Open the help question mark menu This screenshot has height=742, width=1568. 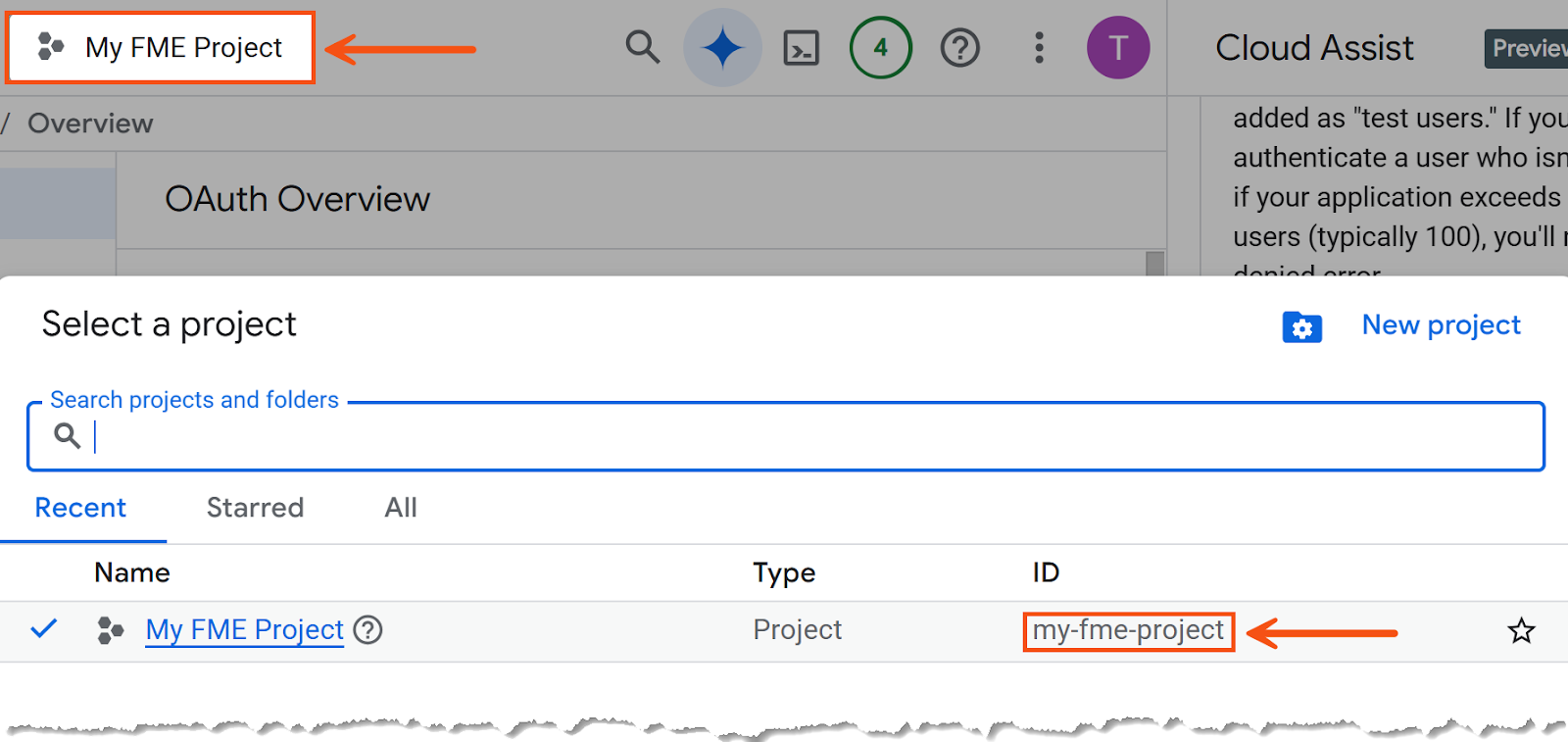click(960, 47)
